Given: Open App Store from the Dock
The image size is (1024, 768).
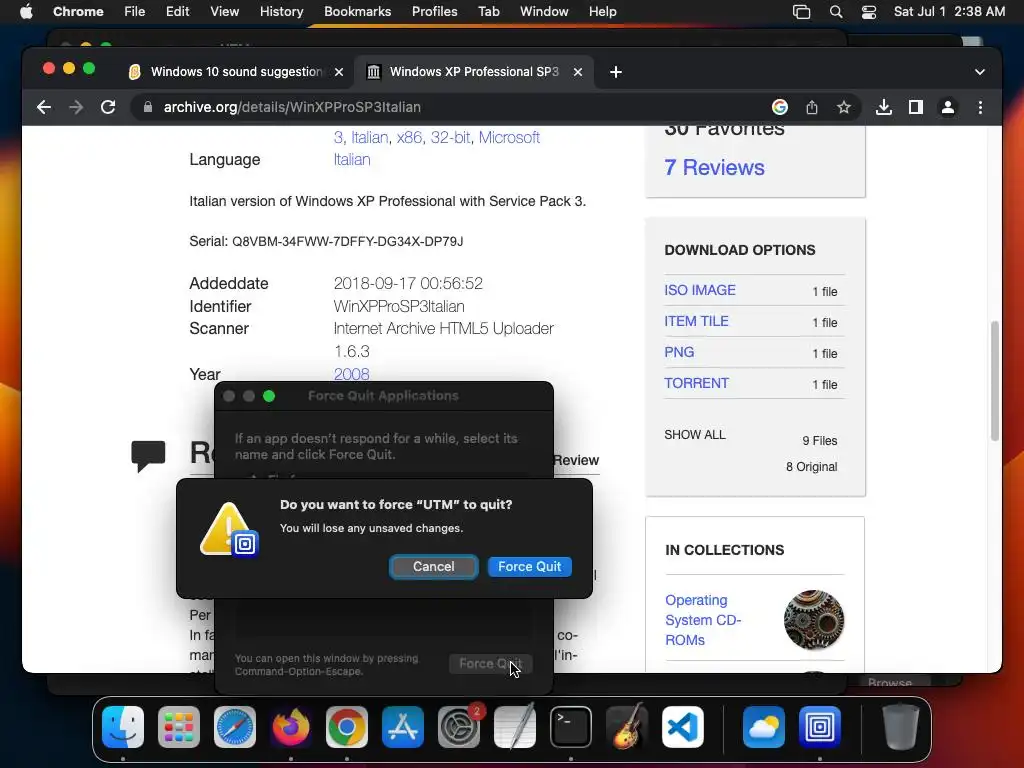Looking at the screenshot, I should click(x=403, y=727).
